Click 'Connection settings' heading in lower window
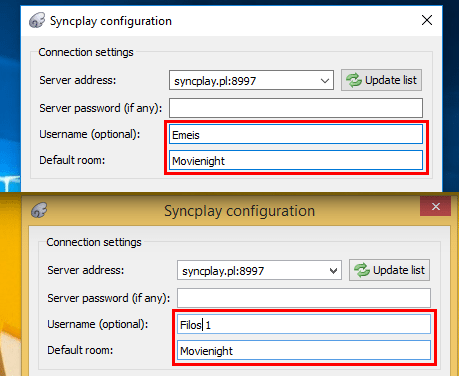Viewport: 459px width, 376px height. (x=94, y=242)
